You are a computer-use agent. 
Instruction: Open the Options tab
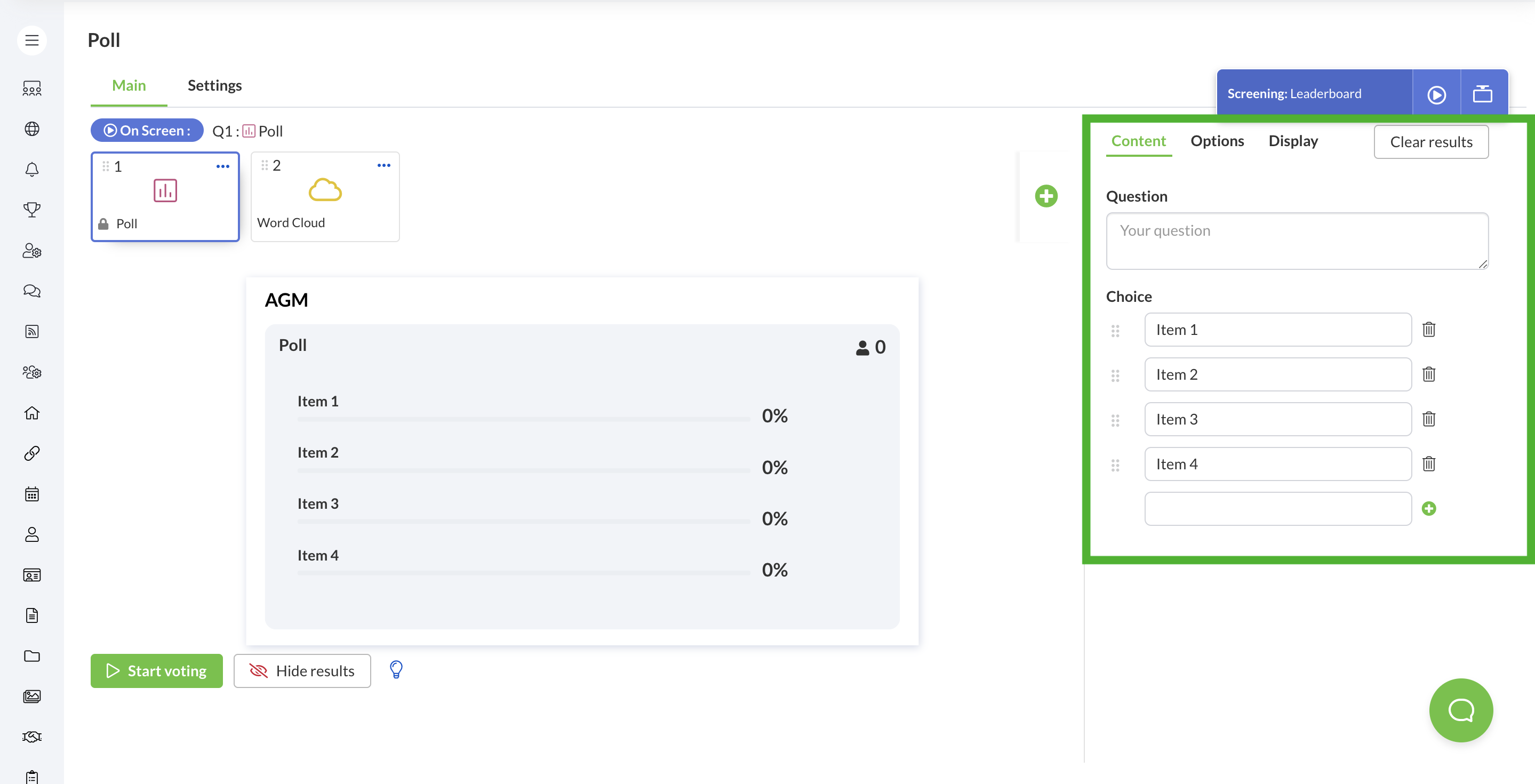click(x=1217, y=141)
